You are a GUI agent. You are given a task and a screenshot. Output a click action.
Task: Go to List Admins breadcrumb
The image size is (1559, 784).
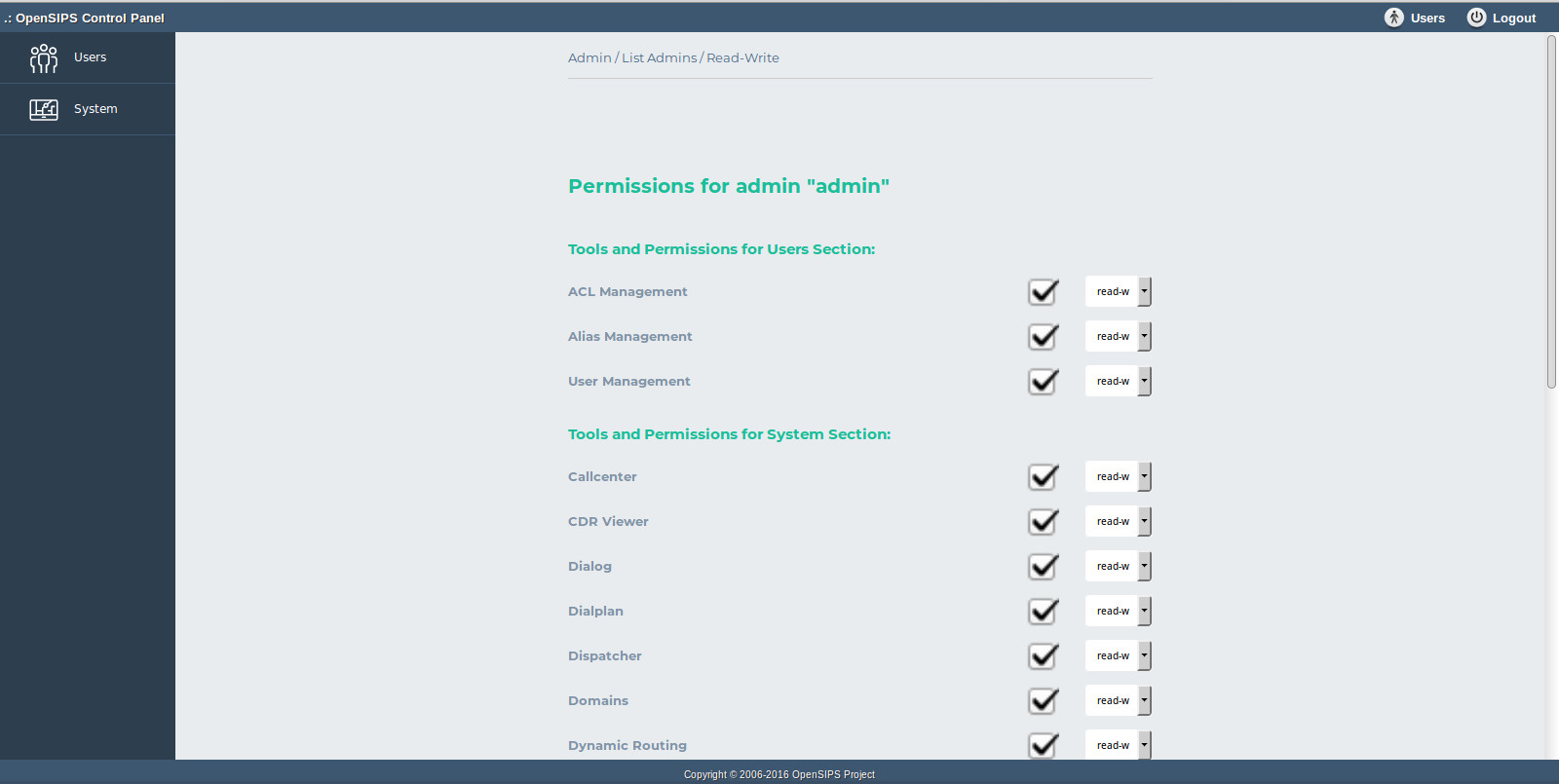pyautogui.click(x=660, y=57)
